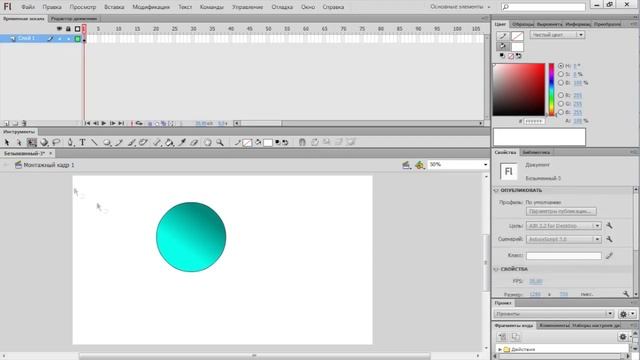
Task: Click the Edit Symbols icon
Action: [x=420, y=165]
